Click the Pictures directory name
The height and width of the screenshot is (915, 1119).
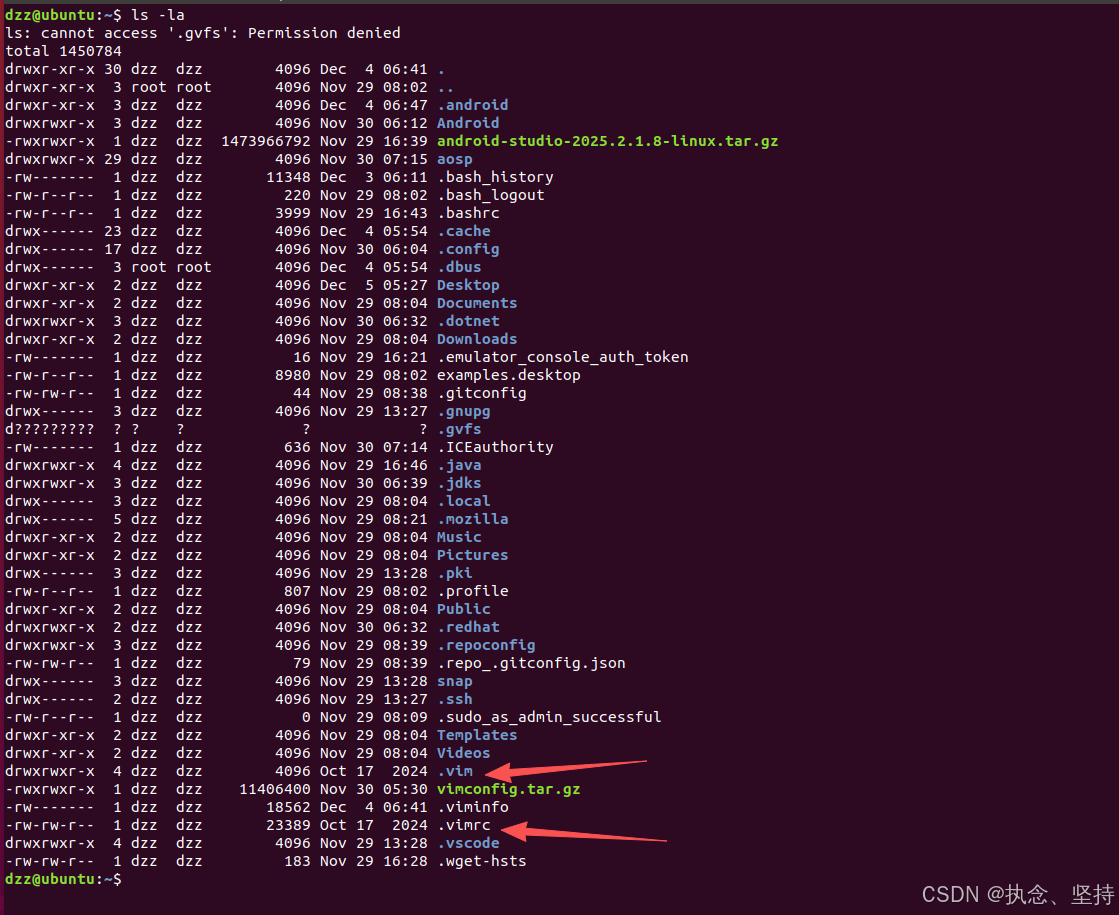(472, 555)
